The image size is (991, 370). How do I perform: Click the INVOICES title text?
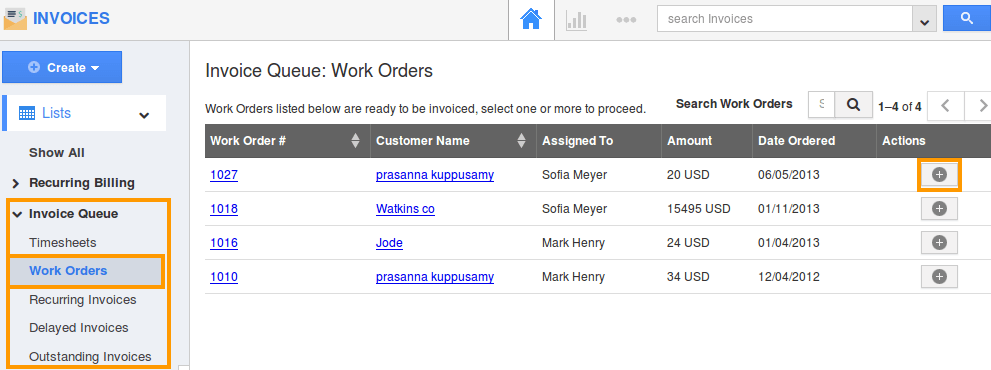click(71, 19)
